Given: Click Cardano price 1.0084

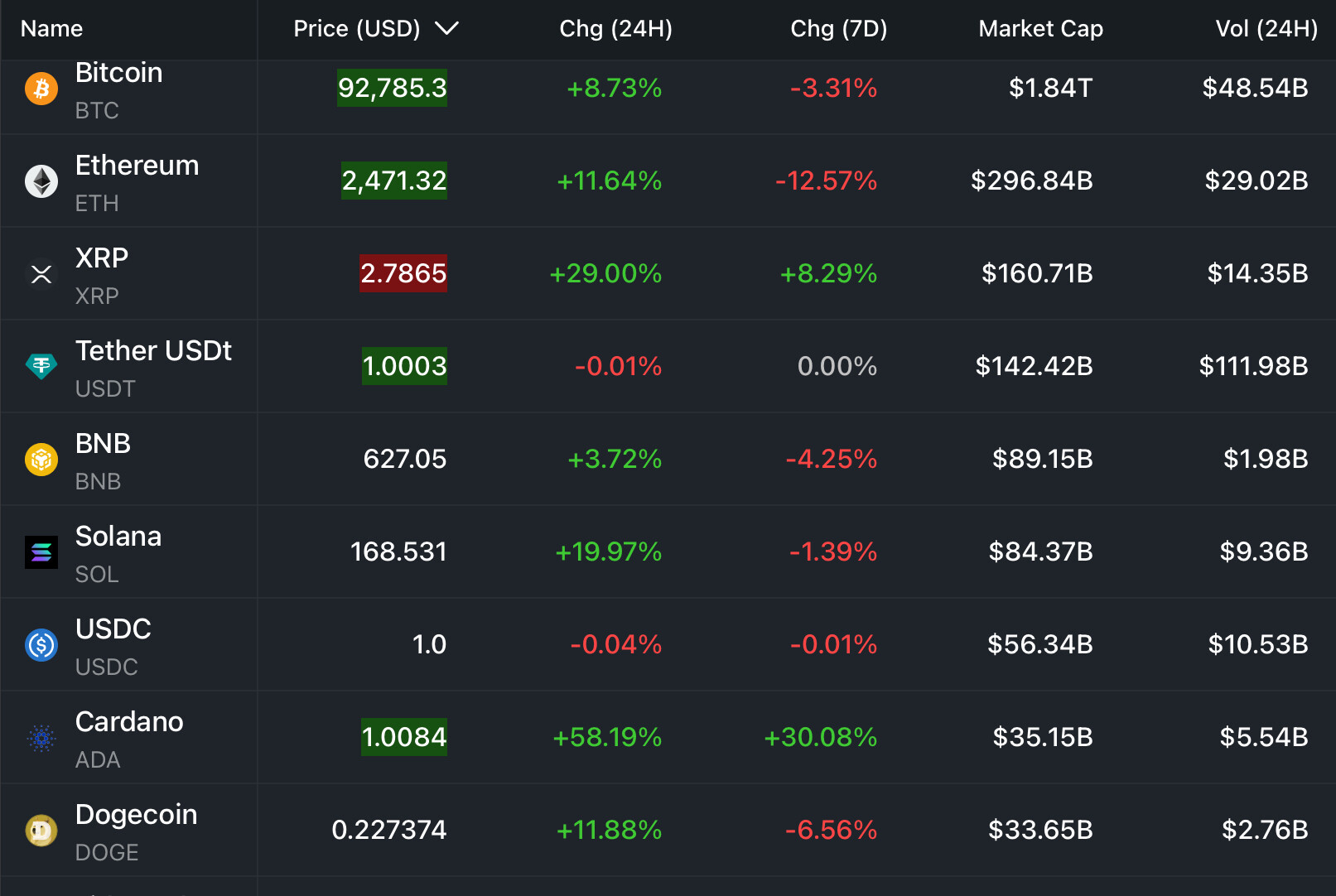Looking at the screenshot, I should 404,737.
